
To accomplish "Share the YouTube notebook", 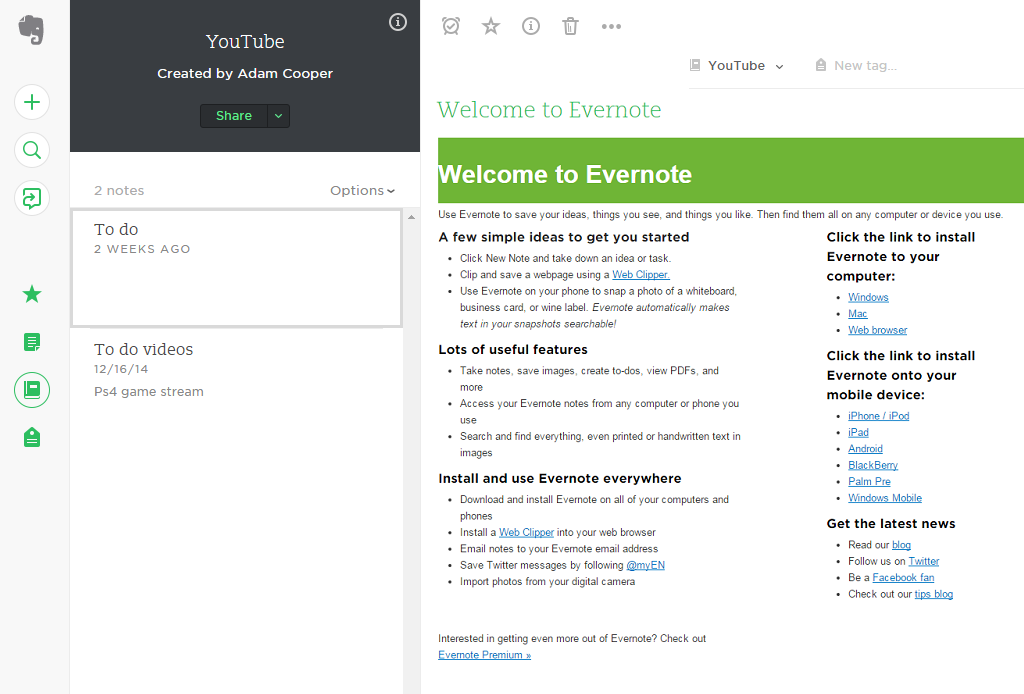I will pos(234,116).
